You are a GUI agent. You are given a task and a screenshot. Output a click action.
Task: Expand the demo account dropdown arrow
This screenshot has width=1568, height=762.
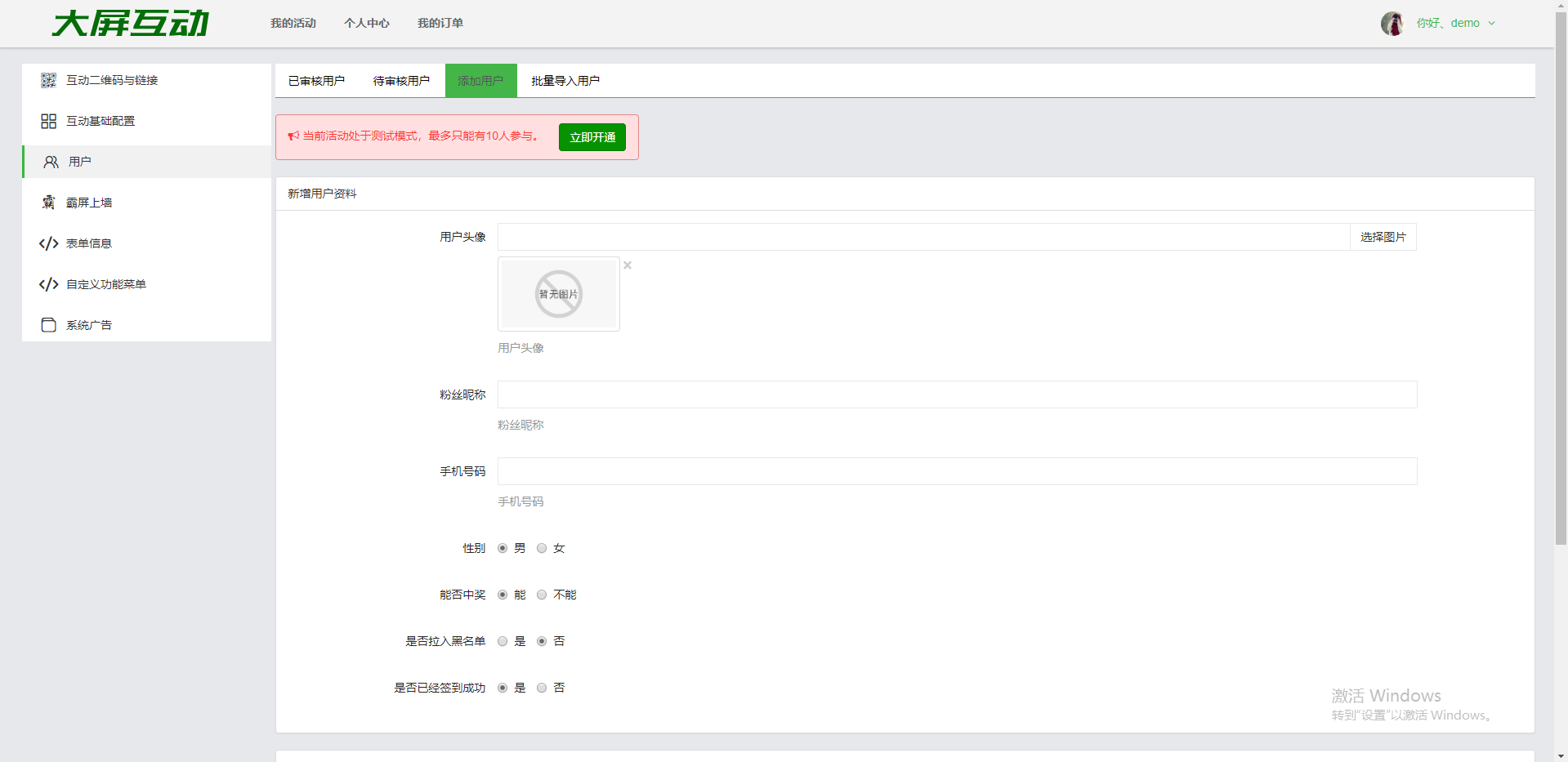(1492, 24)
